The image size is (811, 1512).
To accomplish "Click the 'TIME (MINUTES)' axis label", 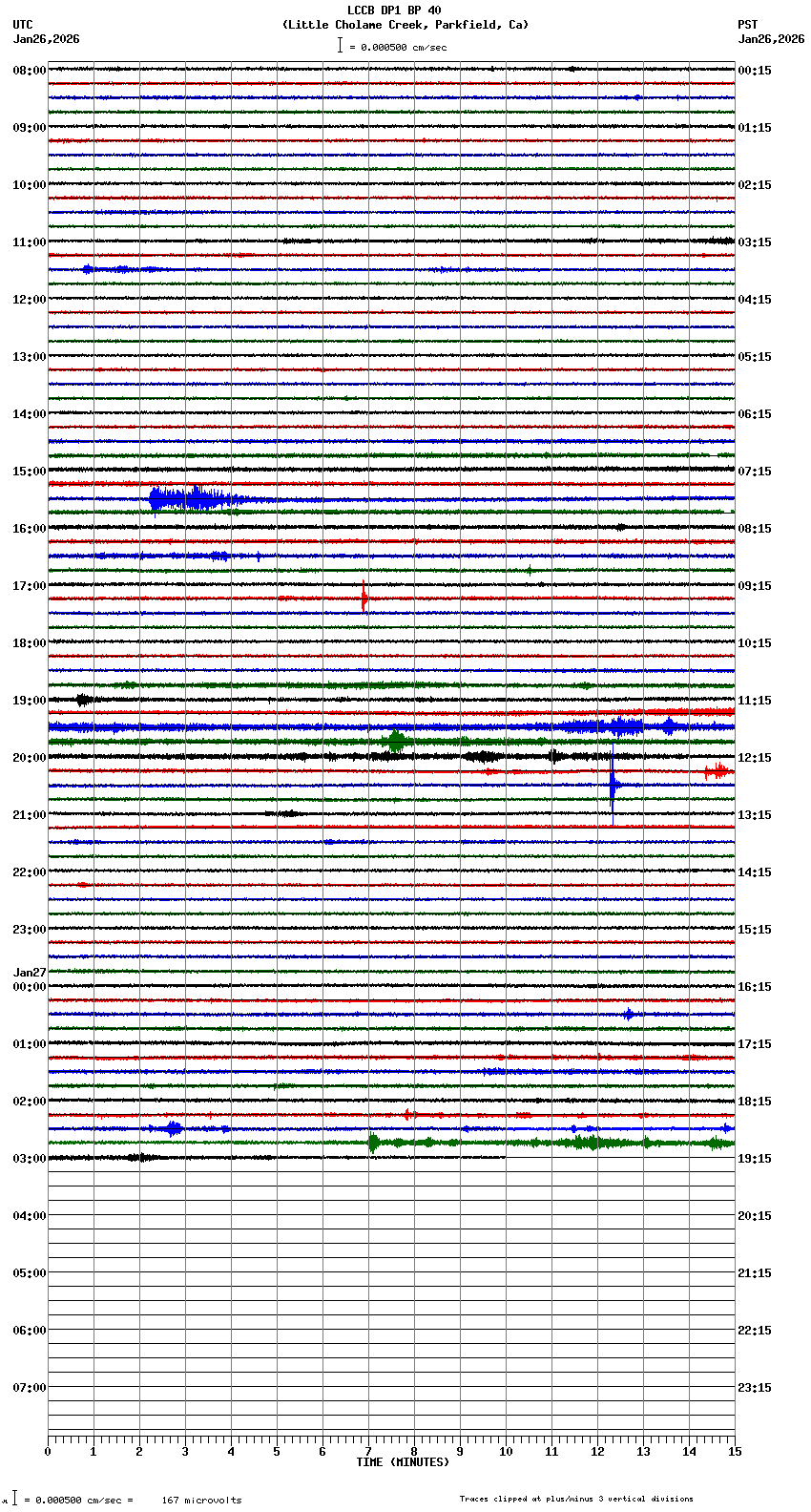I will click(403, 1462).
